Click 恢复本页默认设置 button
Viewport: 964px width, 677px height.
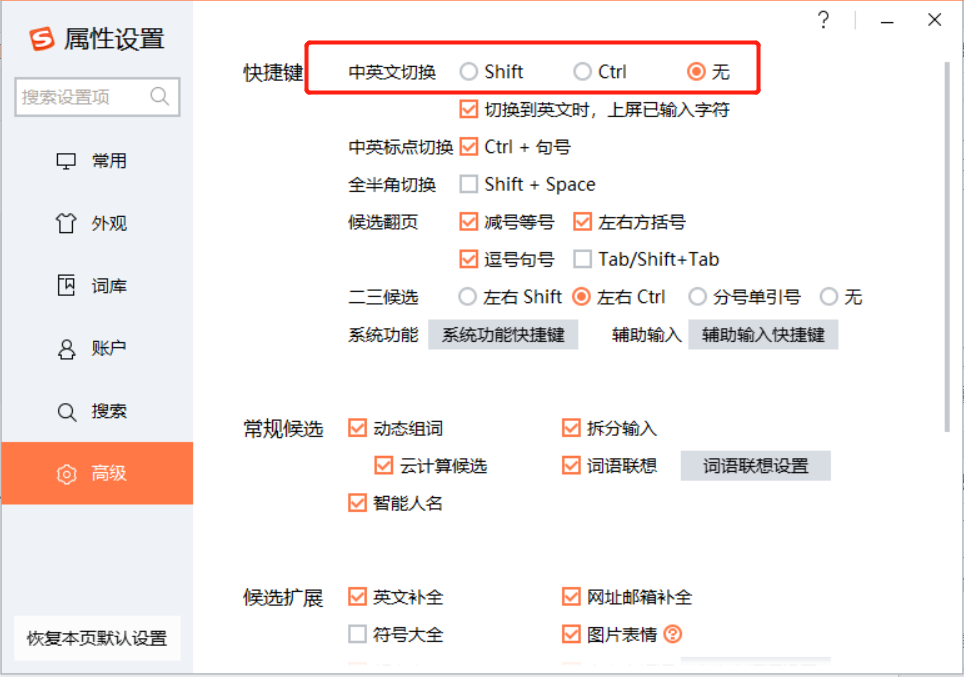tap(97, 638)
